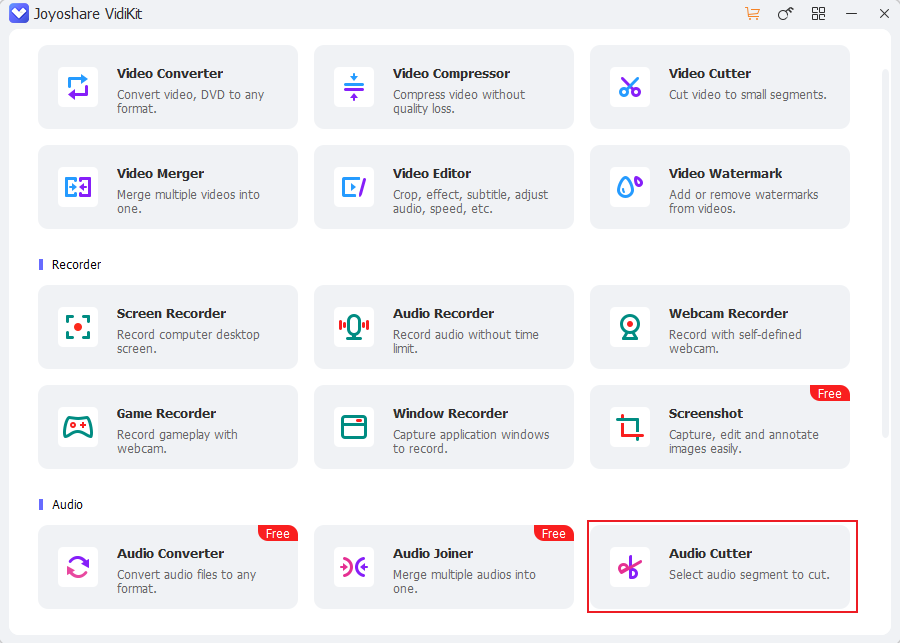This screenshot has height=643, width=900.
Task: Click 'Merge multiple audios into one.' text
Action: (464, 582)
